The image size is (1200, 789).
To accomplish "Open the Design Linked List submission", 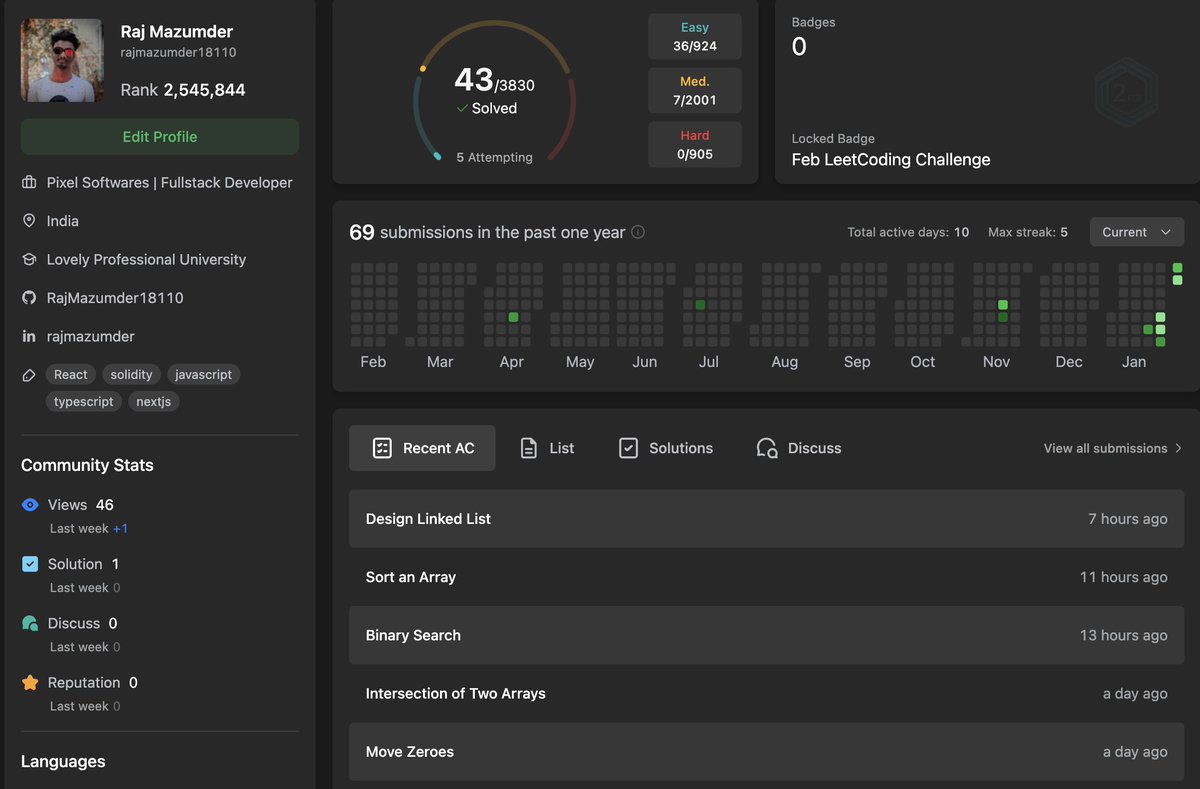I will pos(766,519).
